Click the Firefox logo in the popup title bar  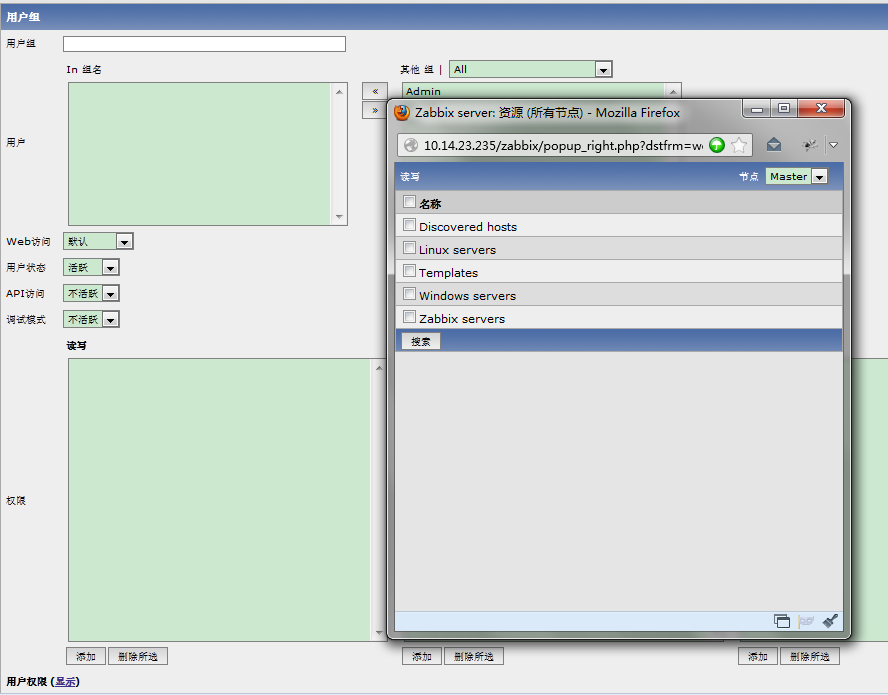[402, 112]
